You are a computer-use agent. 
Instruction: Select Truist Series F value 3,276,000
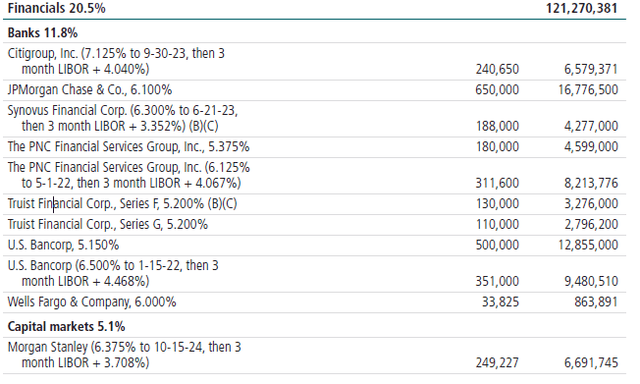591,204
